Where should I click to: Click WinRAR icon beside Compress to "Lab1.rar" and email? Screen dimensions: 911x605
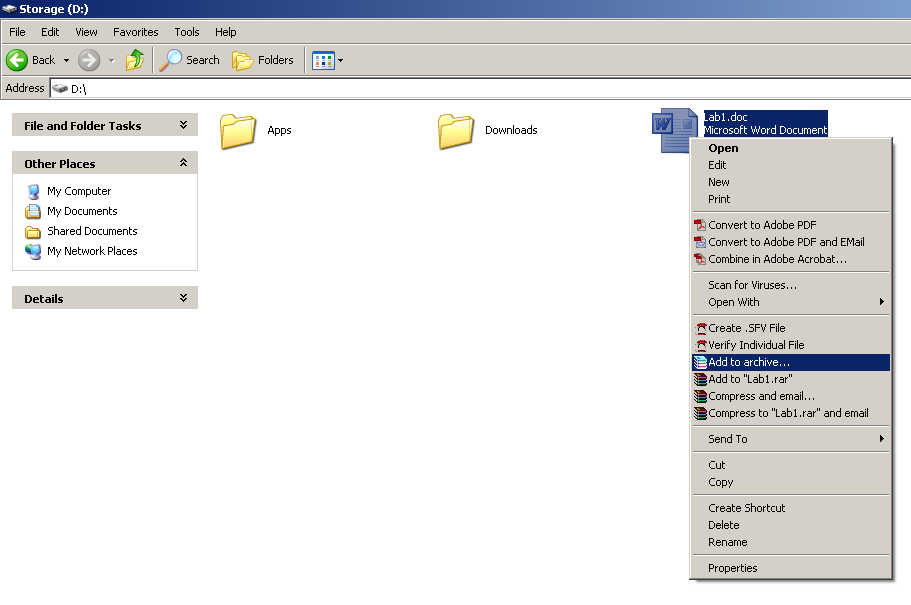(x=700, y=413)
